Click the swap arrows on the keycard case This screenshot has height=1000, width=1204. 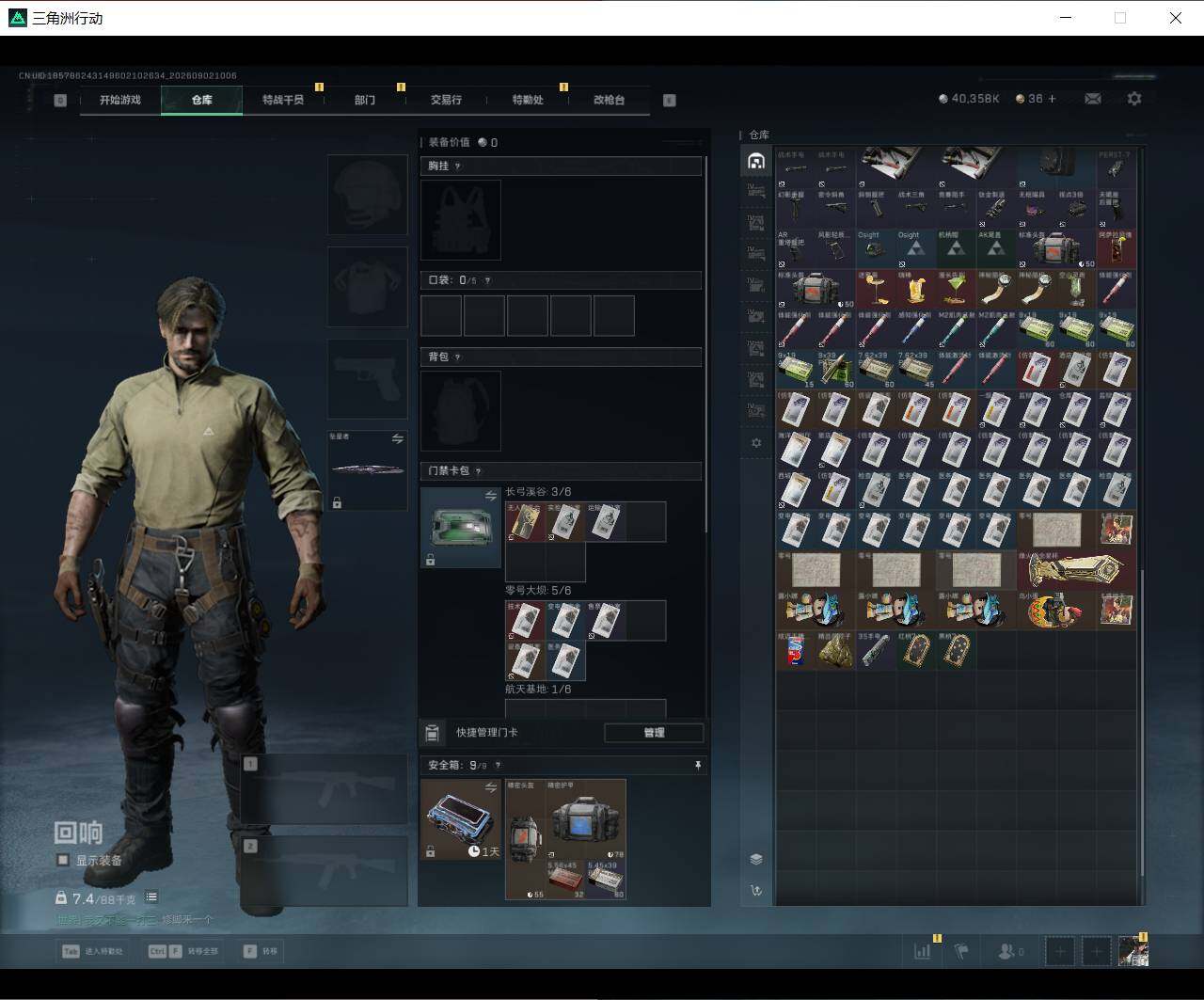[x=490, y=496]
